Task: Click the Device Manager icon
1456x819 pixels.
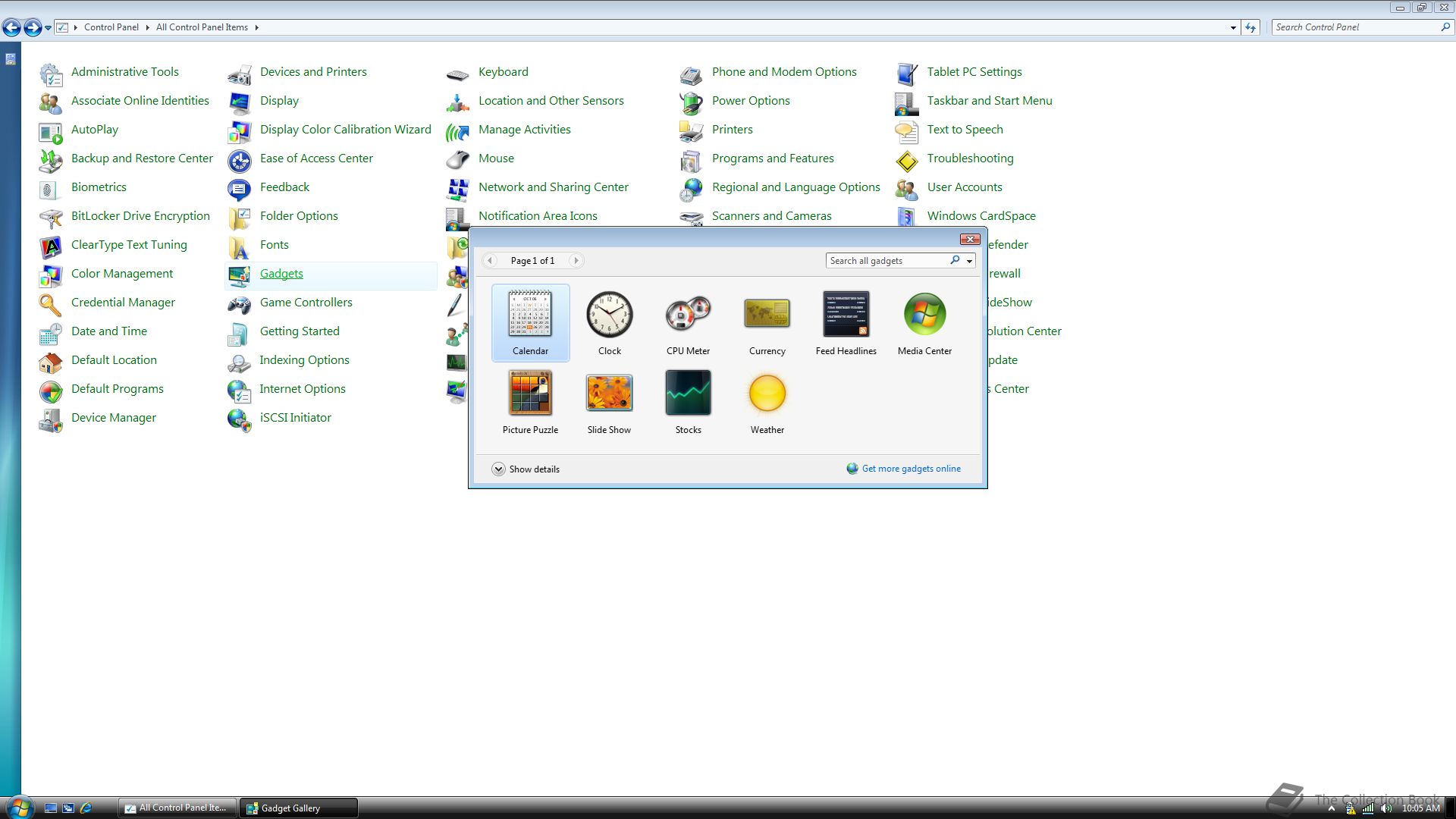Action: click(51, 419)
